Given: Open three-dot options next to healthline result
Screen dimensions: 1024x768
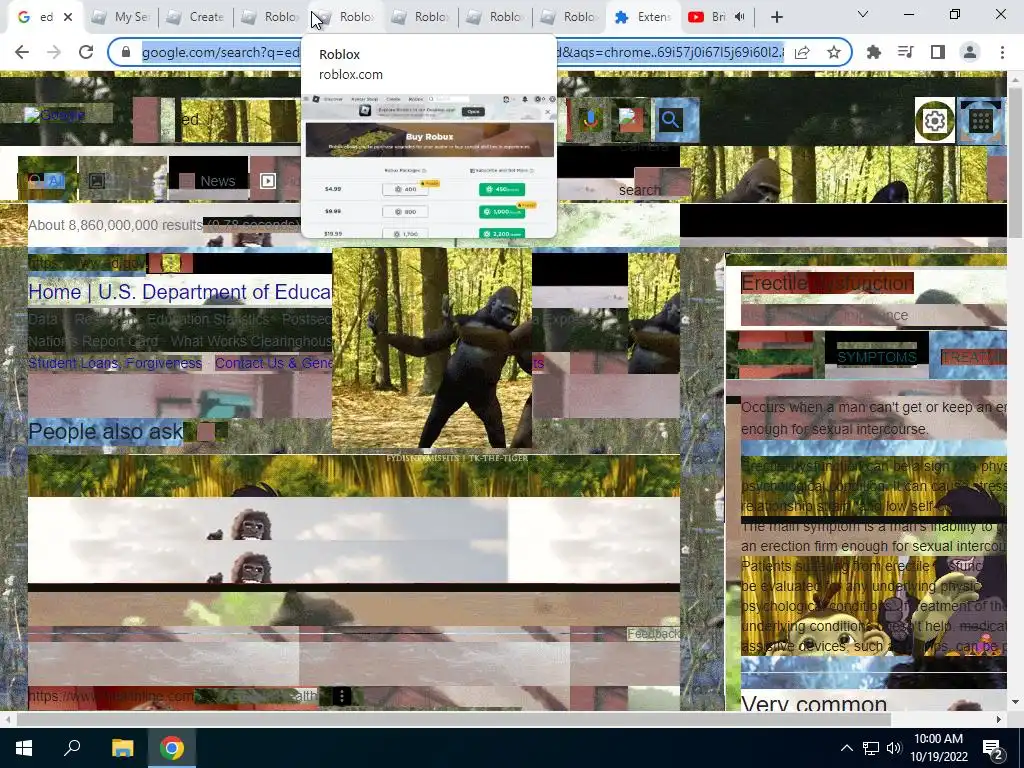Looking at the screenshot, I should point(342,696).
